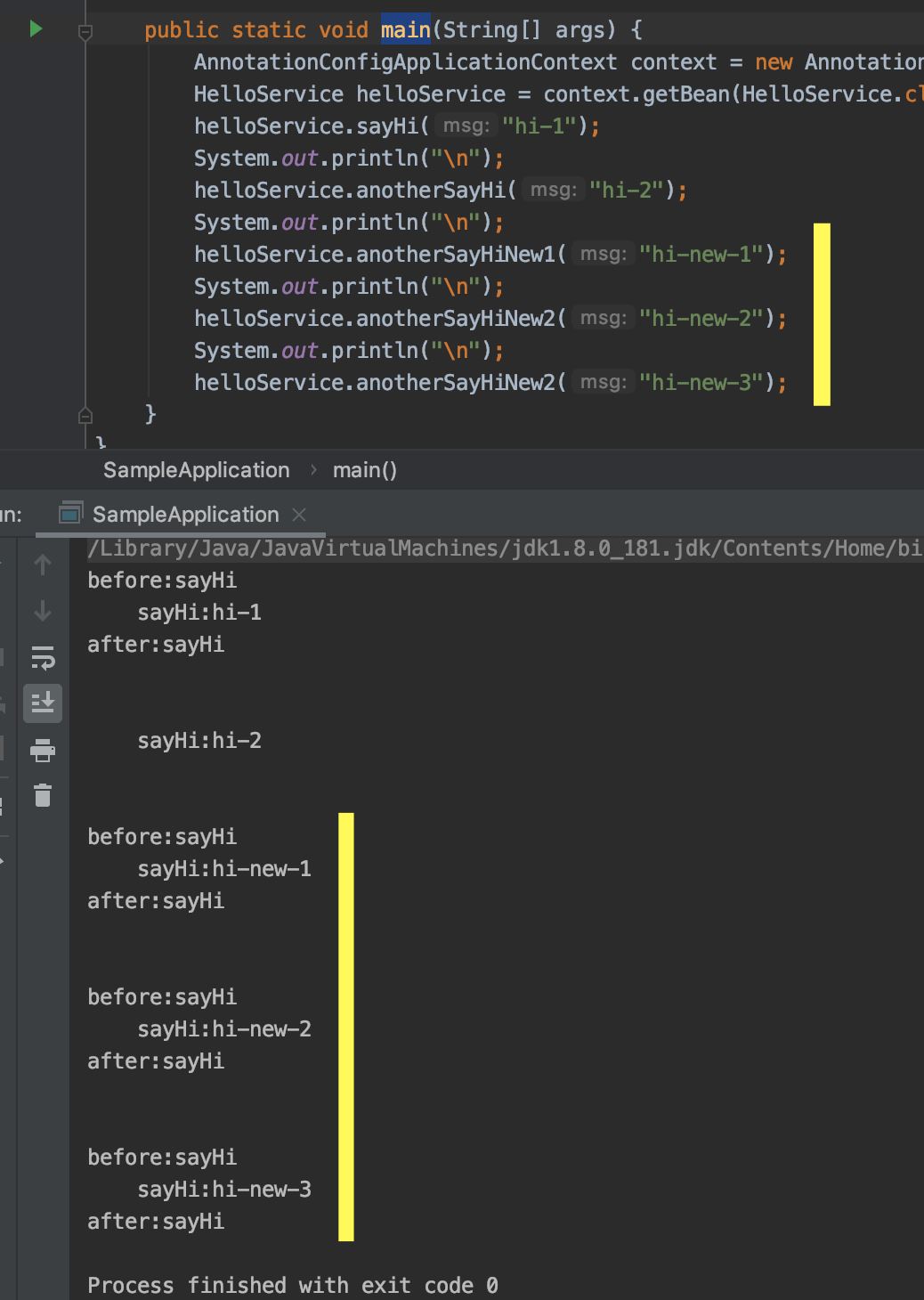Click console line sayHi:hi-2
Viewport: 924px width, 1300px height.
pos(199,741)
